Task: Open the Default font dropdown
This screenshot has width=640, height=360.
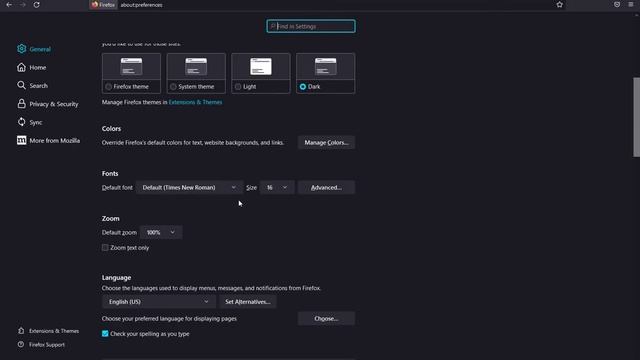Action: (x=189, y=187)
